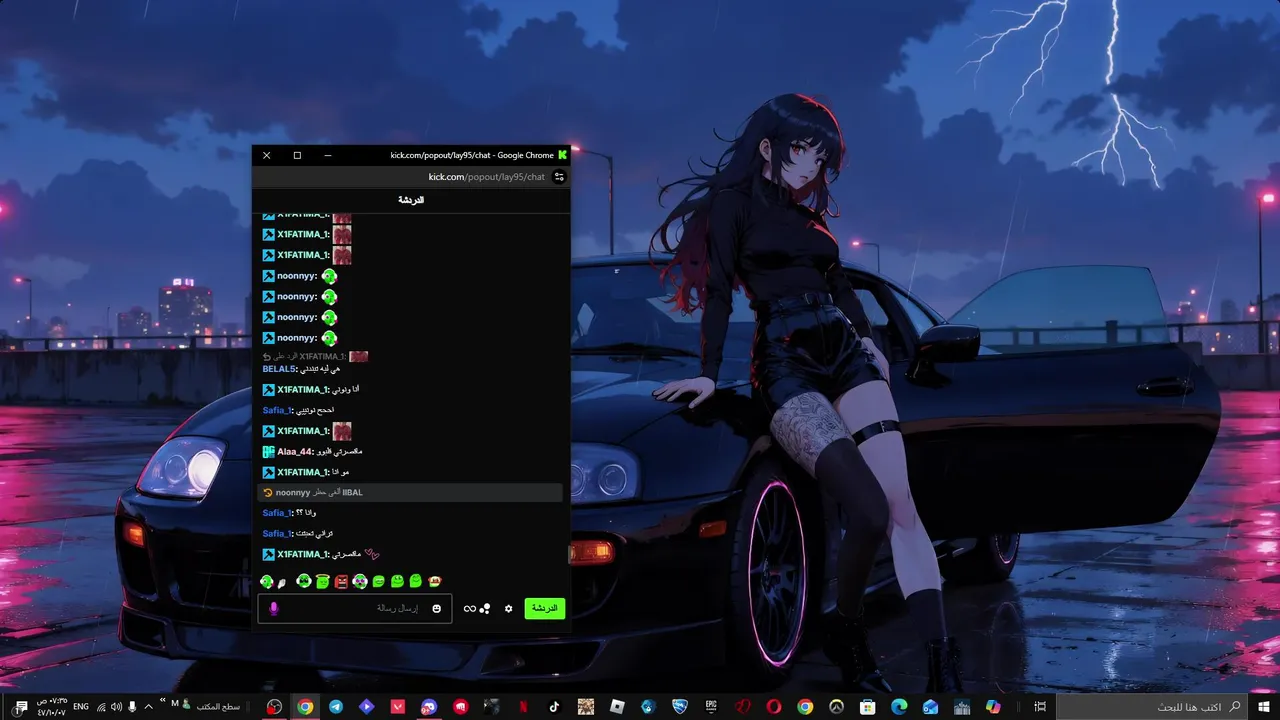Open Safia_1 username in the 'وانا ؟؟' message
This screenshot has height=720, width=1280.
(x=277, y=513)
